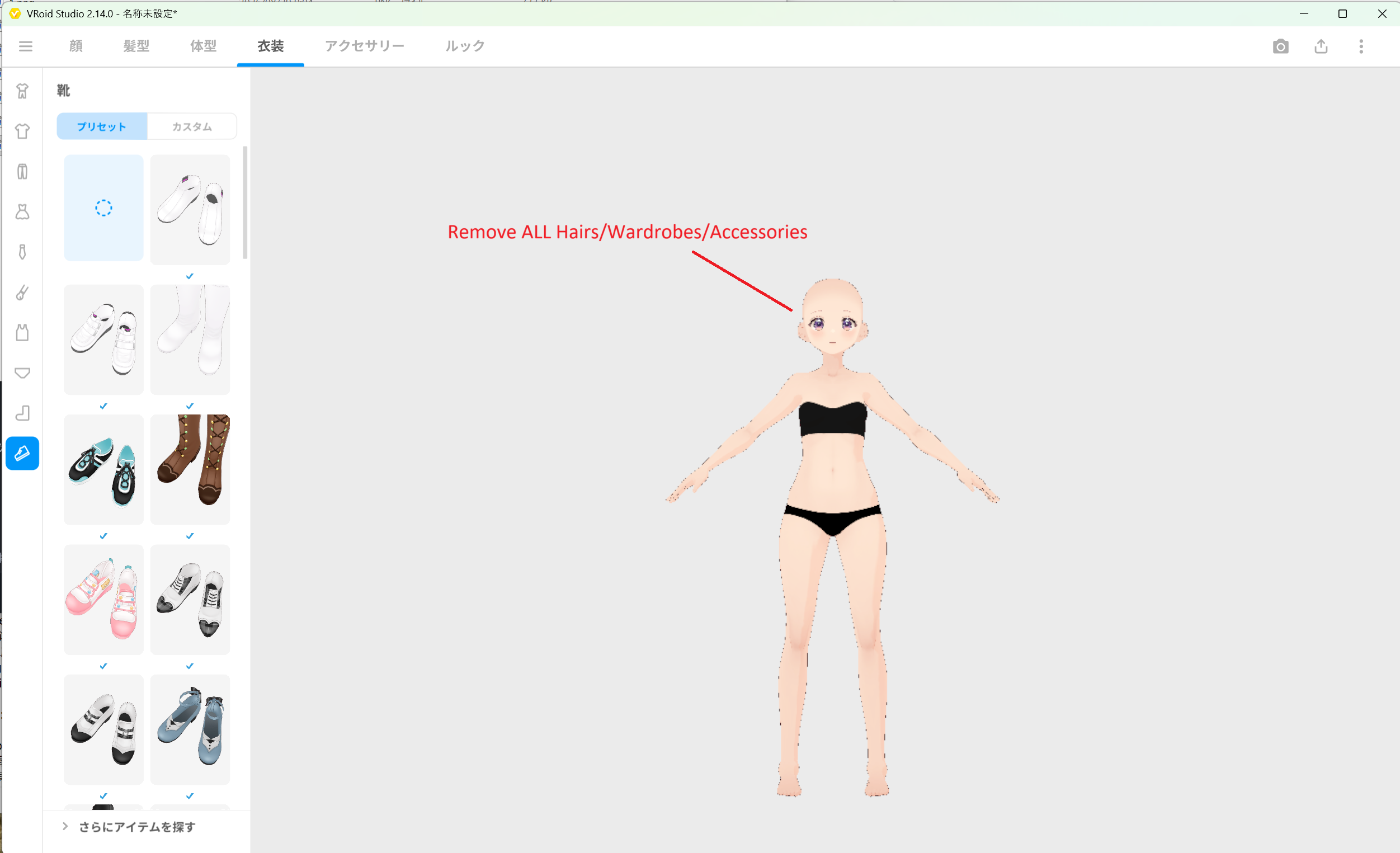Click the 靴 panel heading text

pos(64,91)
